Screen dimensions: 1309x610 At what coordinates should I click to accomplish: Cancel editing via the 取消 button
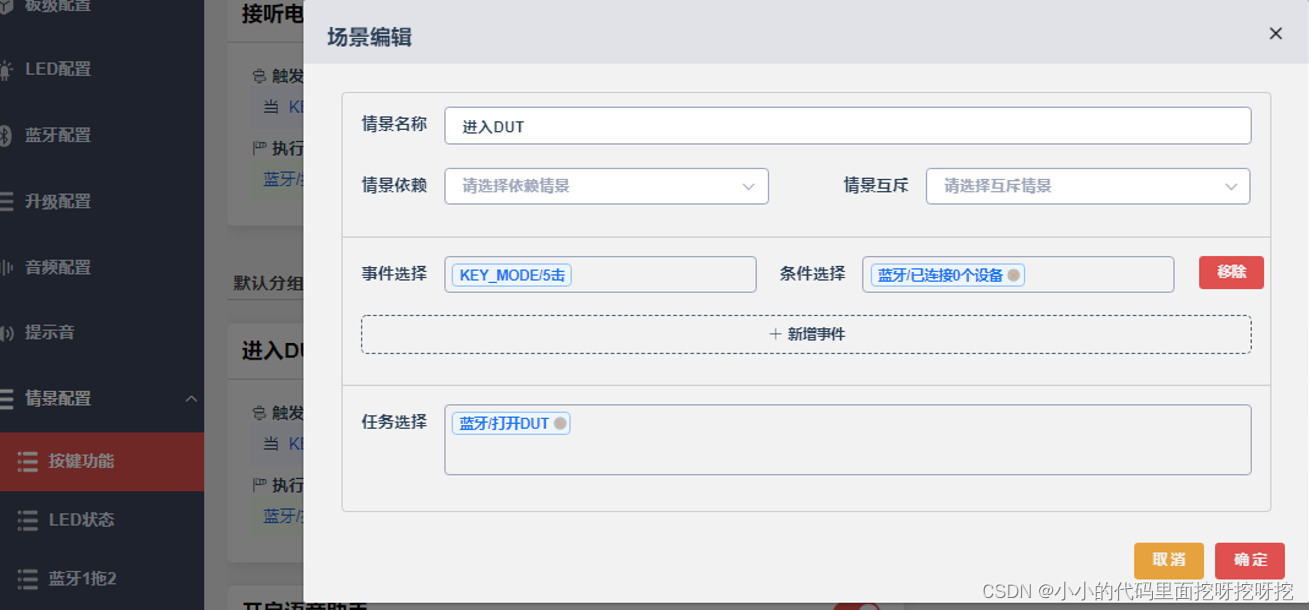pyautogui.click(x=1168, y=560)
